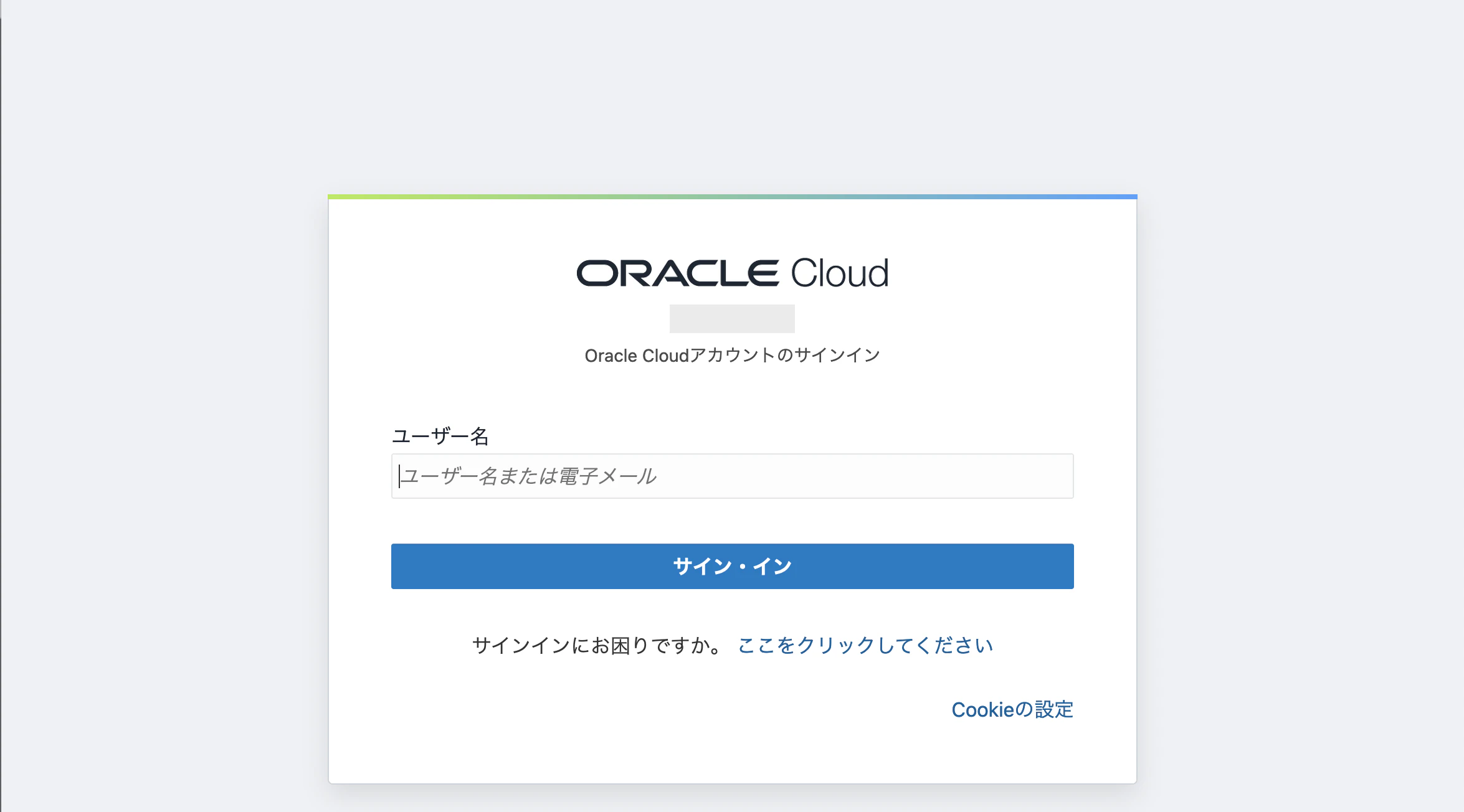Open Cookieの設定 link

1012,710
